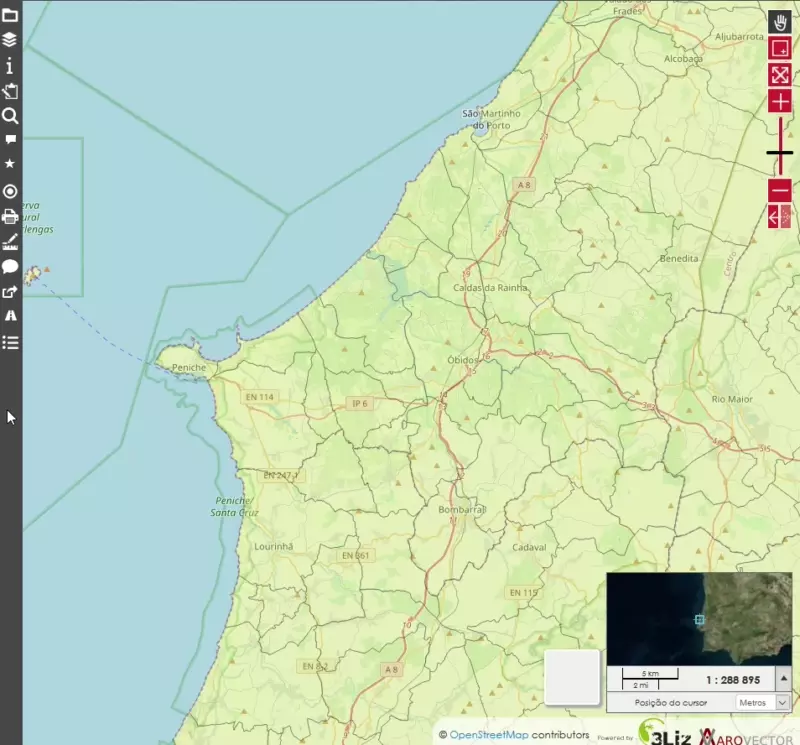Open the projects folder icon in sidebar
The height and width of the screenshot is (745, 800).
(x=10, y=14)
